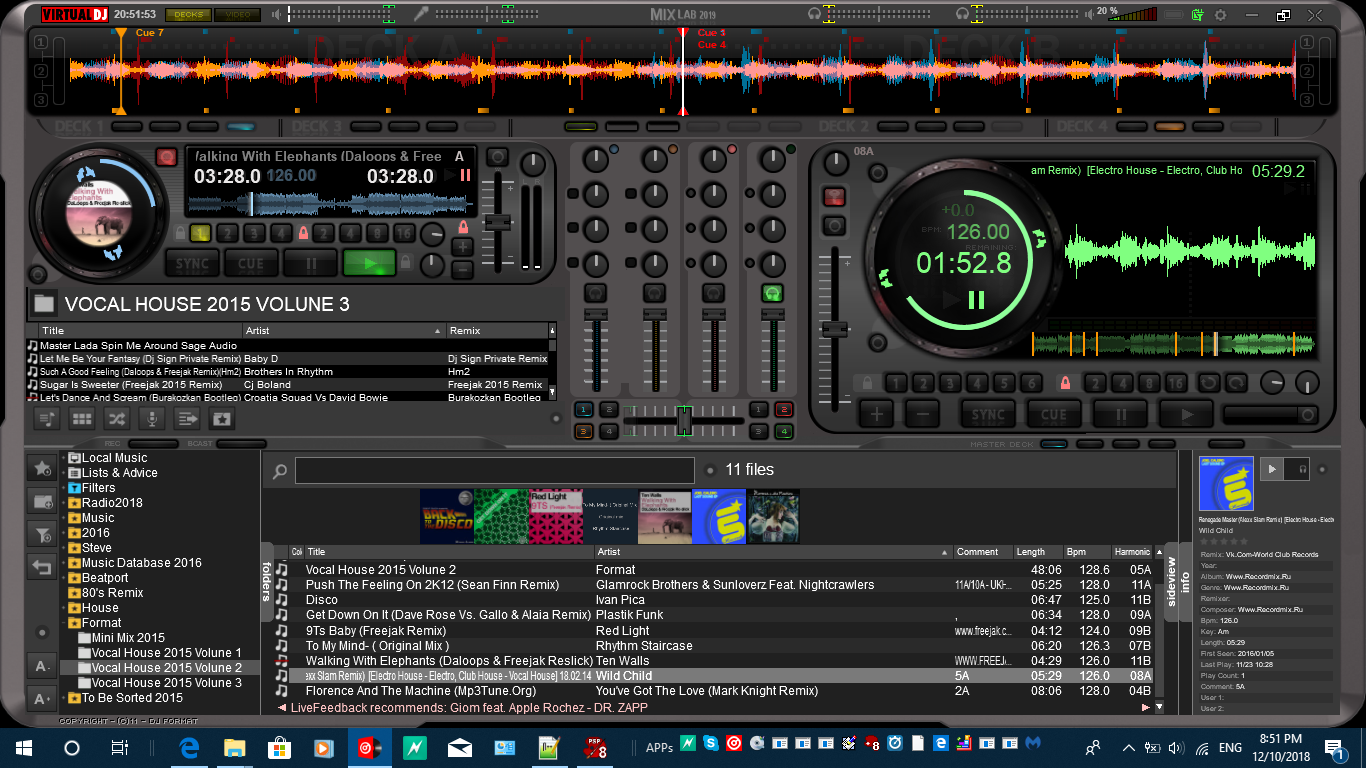Click the folder icon beside VOCAL HOUSE 2015 VOLUME 3
This screenshot has width=1366, height=768.
(43, 304)
